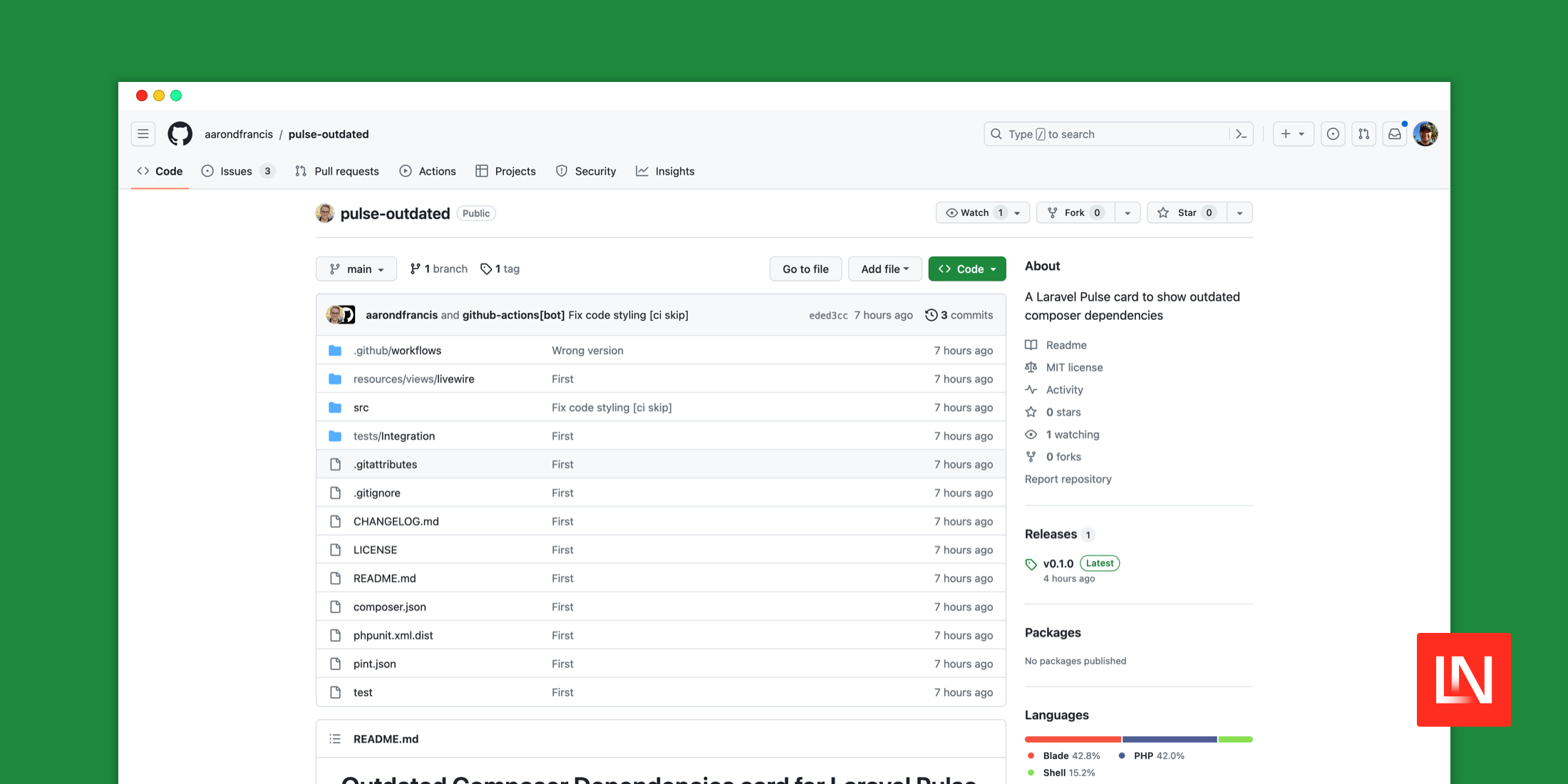Open the README.md file link
This screenshot has height=784, width=1568.
tap(384, 577)
